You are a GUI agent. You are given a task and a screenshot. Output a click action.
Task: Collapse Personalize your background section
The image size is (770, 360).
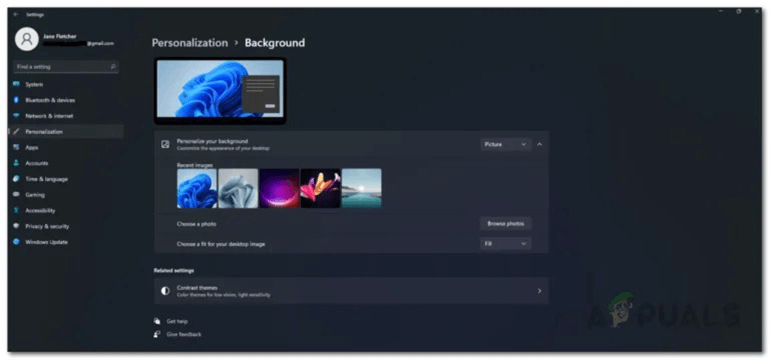pyautogui.click(x=540, y=144)
